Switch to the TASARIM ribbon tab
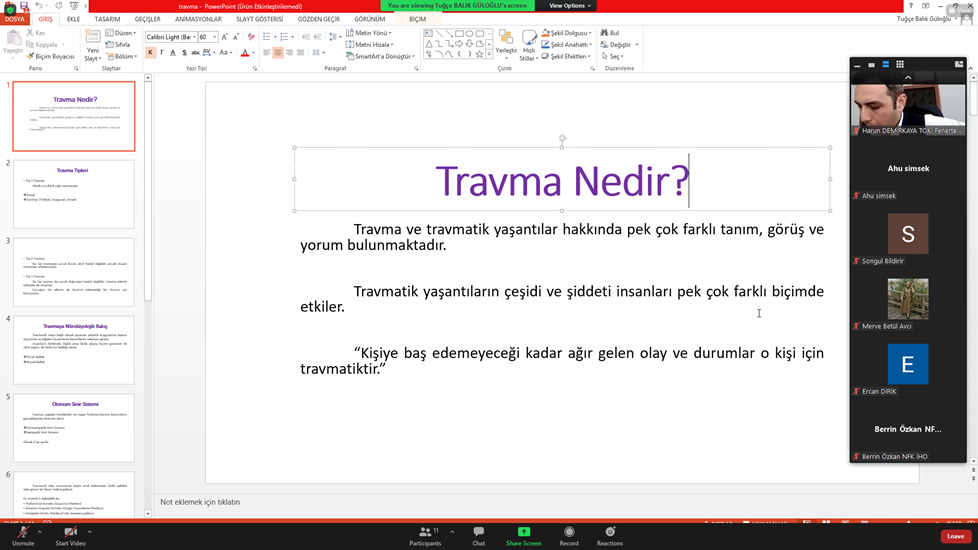 point(107,19)
